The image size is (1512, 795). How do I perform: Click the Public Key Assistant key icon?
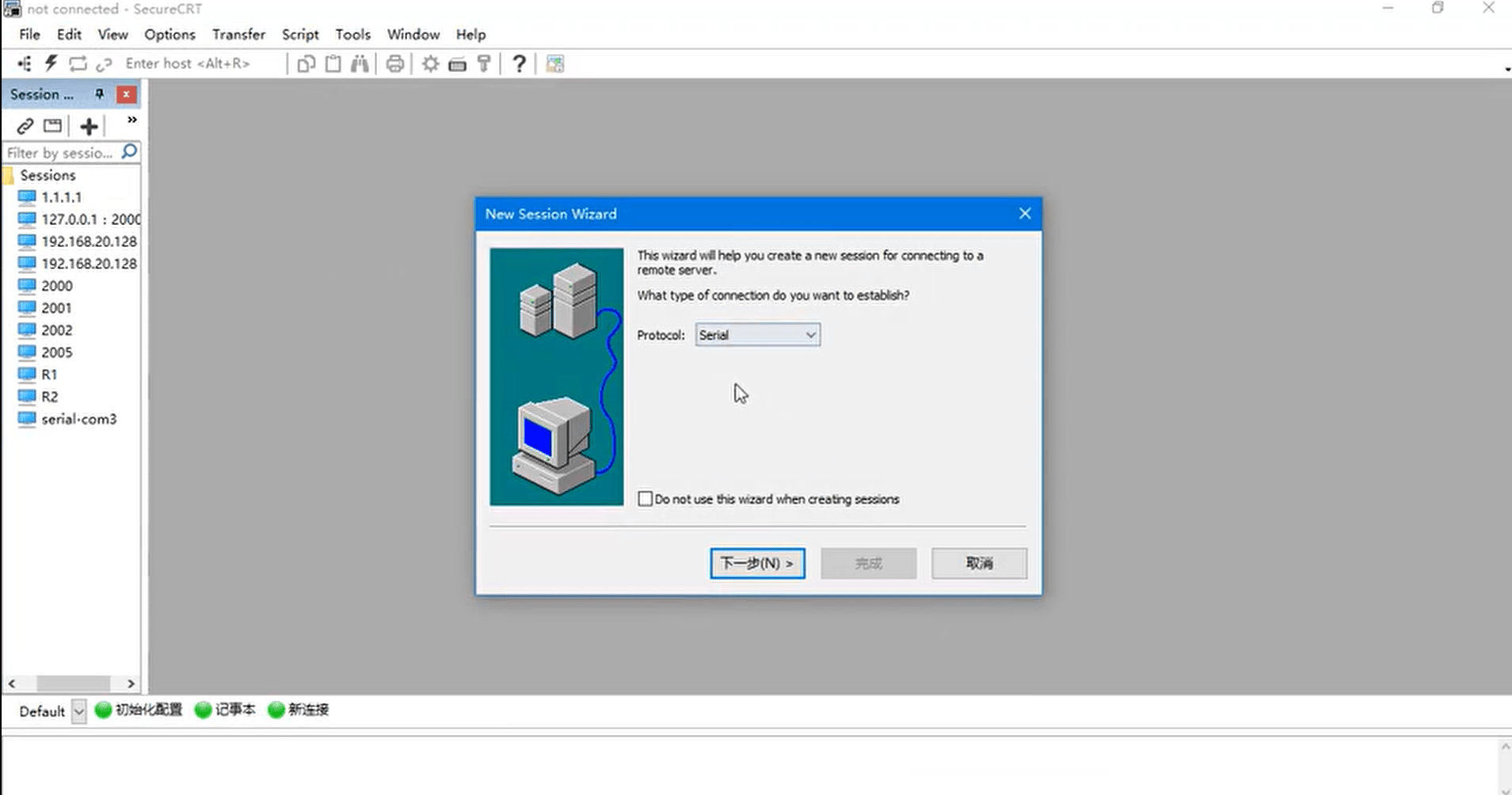pos(483,63)
